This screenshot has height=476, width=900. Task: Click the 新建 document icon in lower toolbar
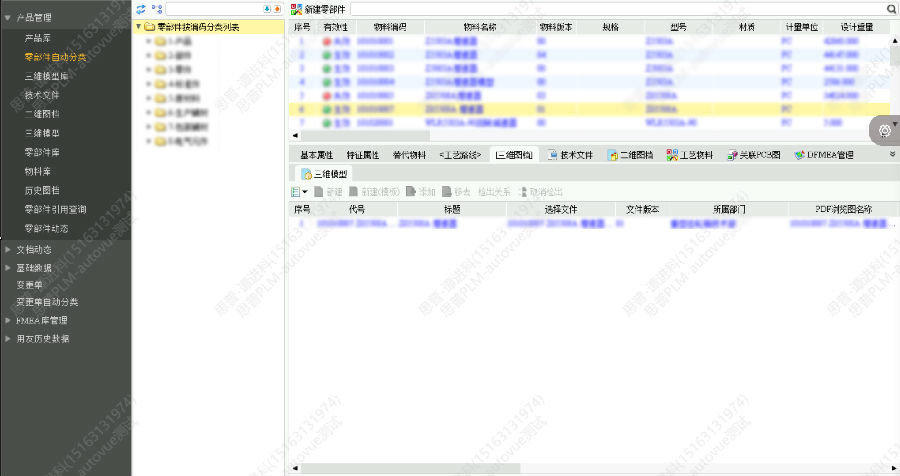pos(319,192)
